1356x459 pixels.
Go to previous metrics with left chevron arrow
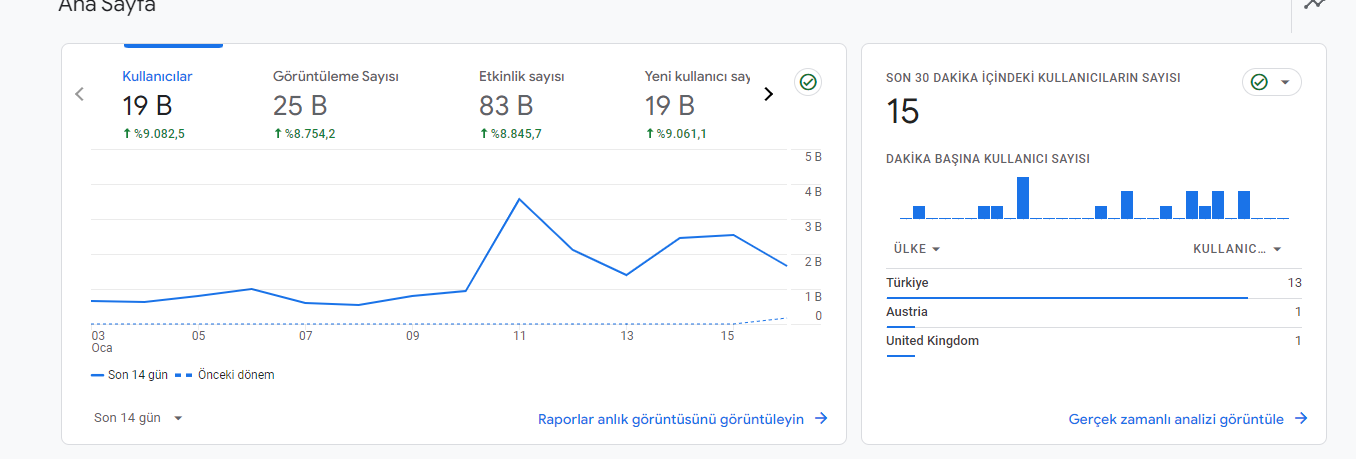point(80,94)
